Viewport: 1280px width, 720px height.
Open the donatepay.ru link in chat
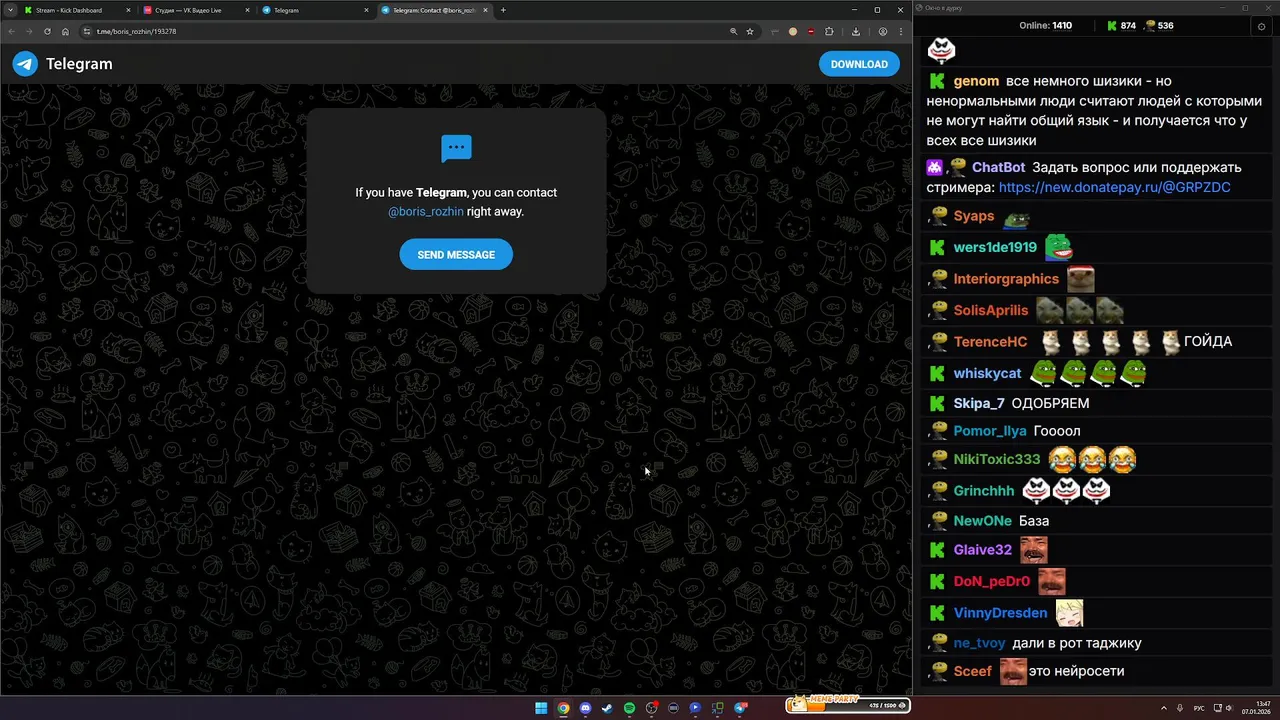[x=1114, y=187]
